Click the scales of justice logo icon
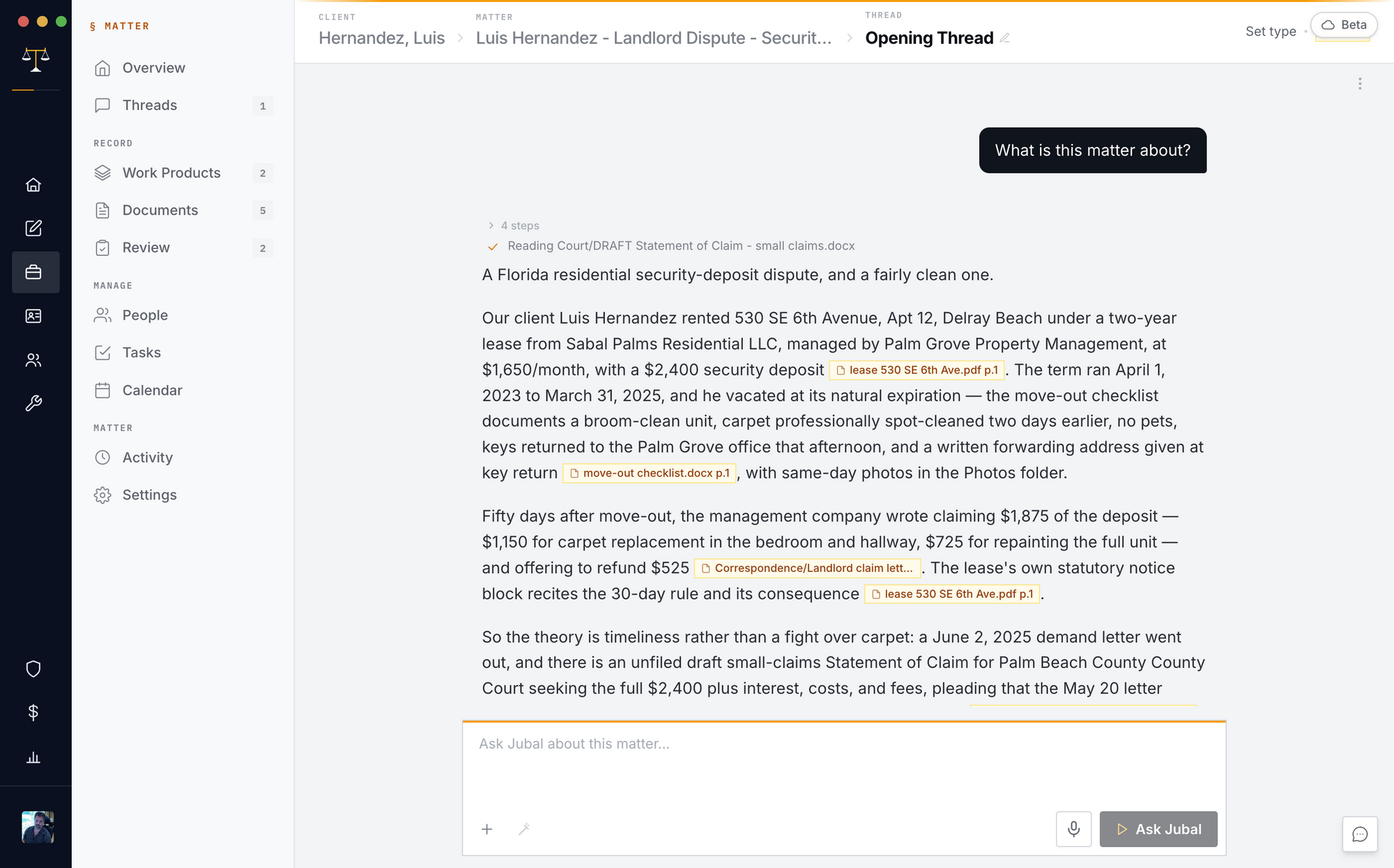1394x868 pixels. click(36, 59)
